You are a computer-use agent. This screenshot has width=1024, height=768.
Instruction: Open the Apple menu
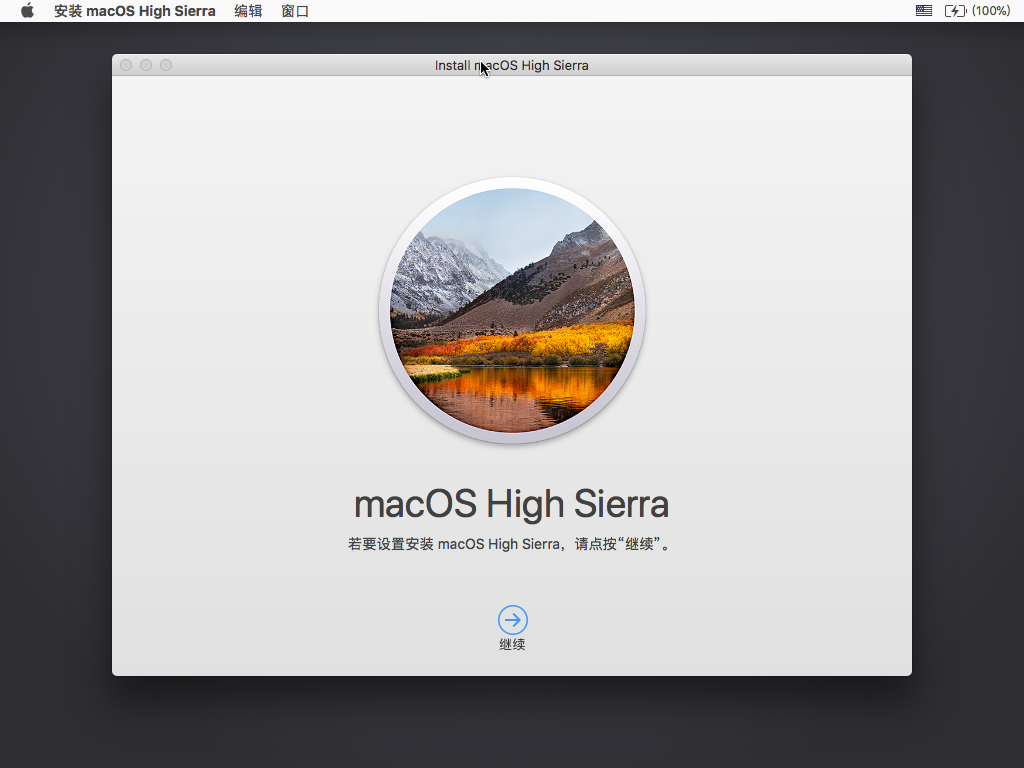coord(27,11)
